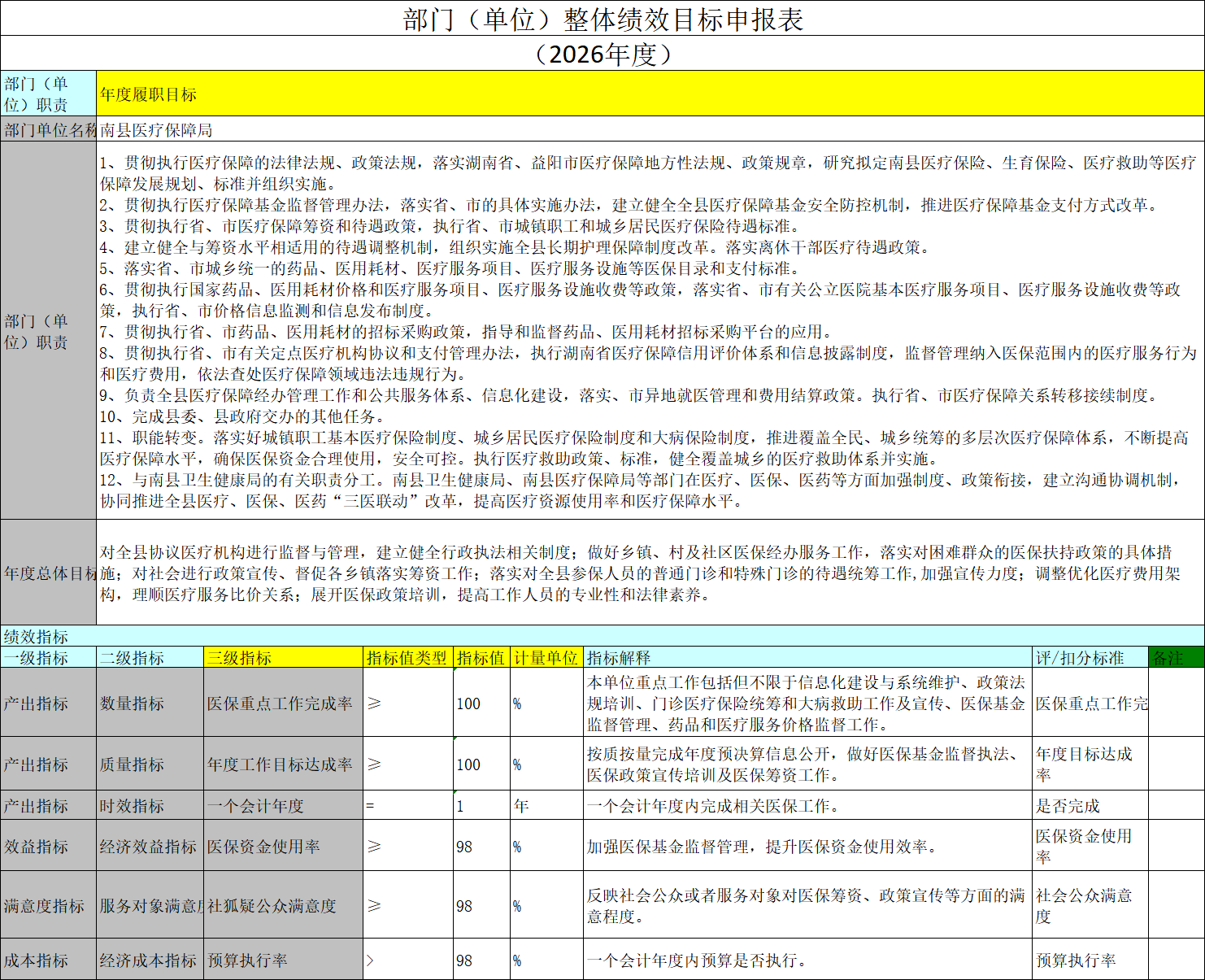Image resolution: width=1205 pixels, height=980 pixels.
Task: Click the 绩效指标 section header row
Action: (602, 637)
